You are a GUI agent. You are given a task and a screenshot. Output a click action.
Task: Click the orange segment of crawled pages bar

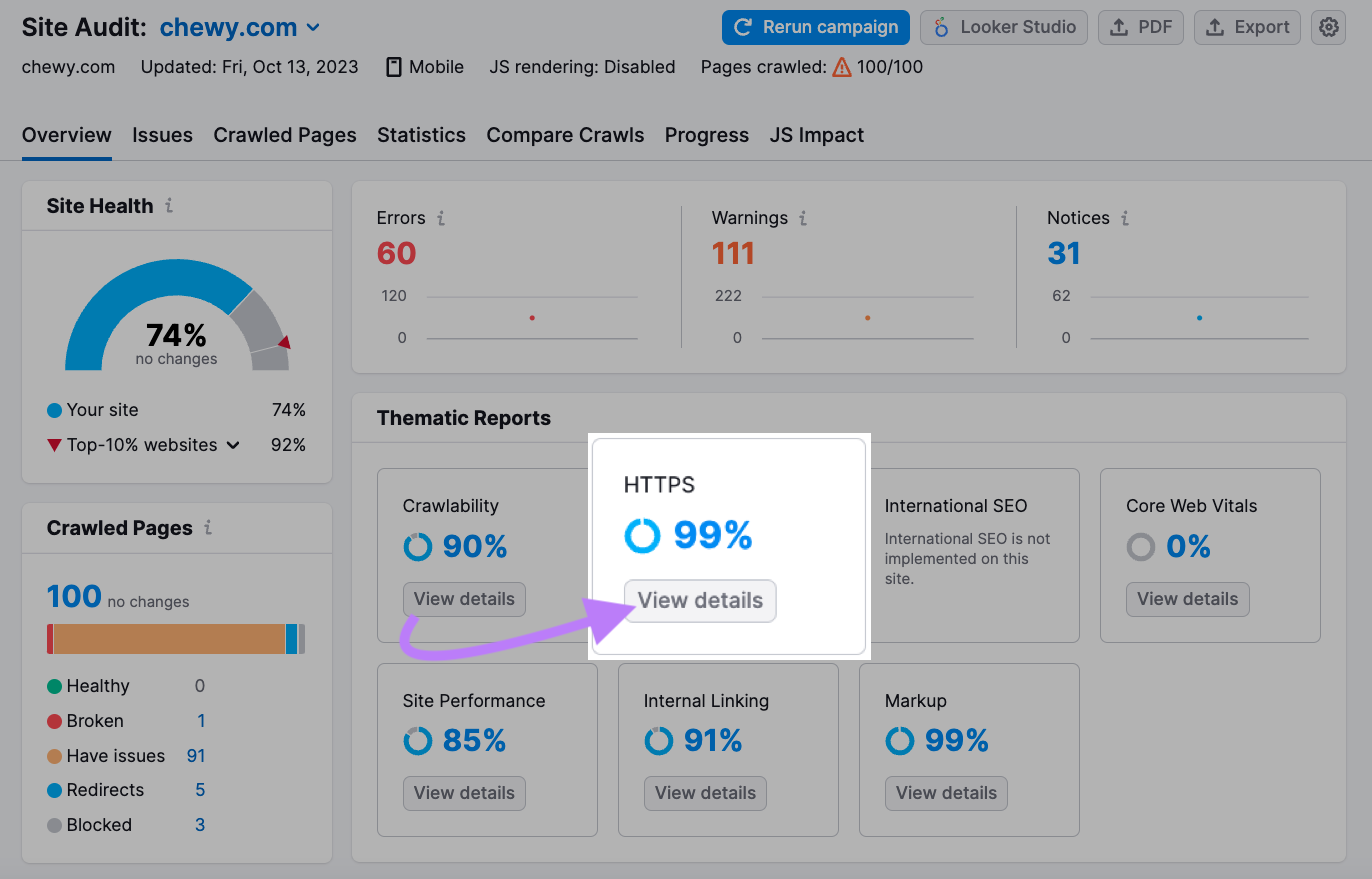tap(169, 639)
